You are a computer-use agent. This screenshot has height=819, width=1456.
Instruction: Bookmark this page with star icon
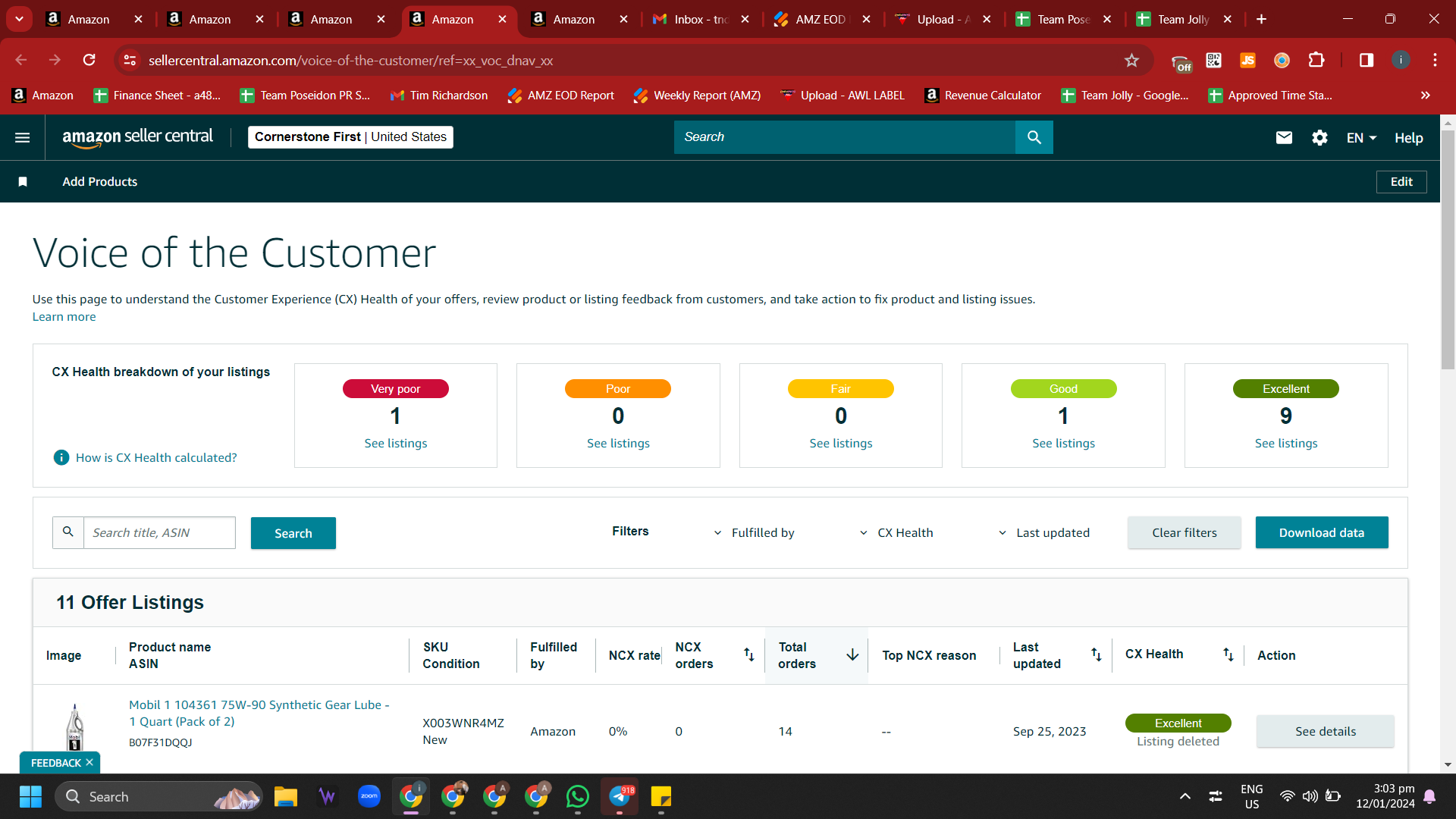(x=1131, y=60)
